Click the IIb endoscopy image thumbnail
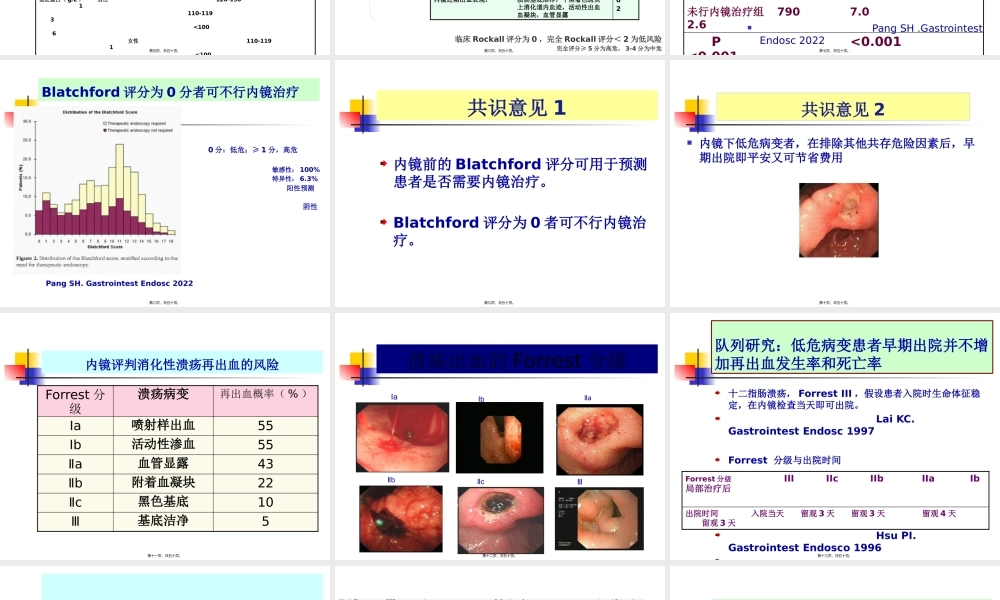The image size is (1000, 600). 402,520
